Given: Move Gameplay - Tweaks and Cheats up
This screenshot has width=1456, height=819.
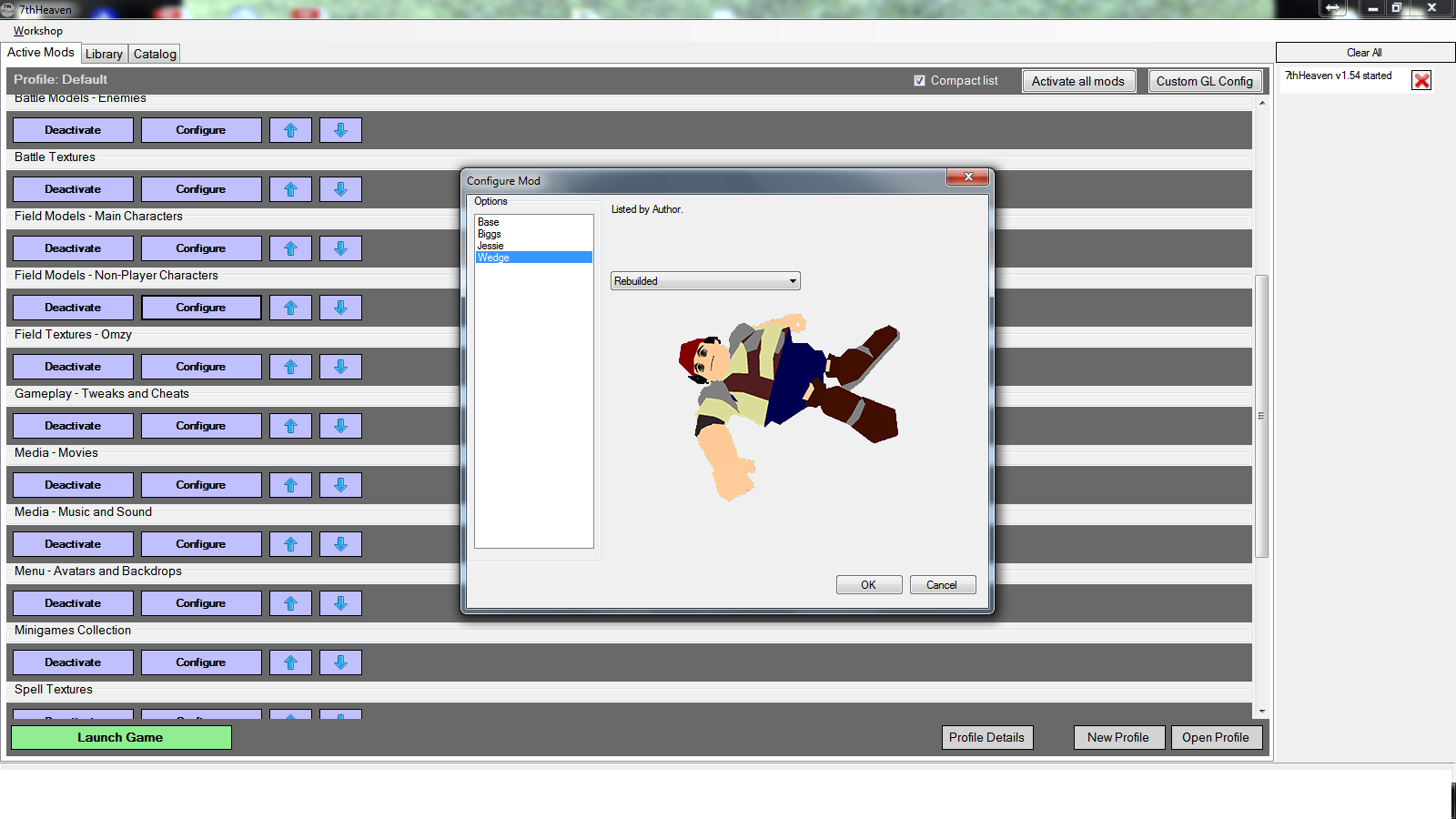Looking at the screenshot, I should [291, 426].
